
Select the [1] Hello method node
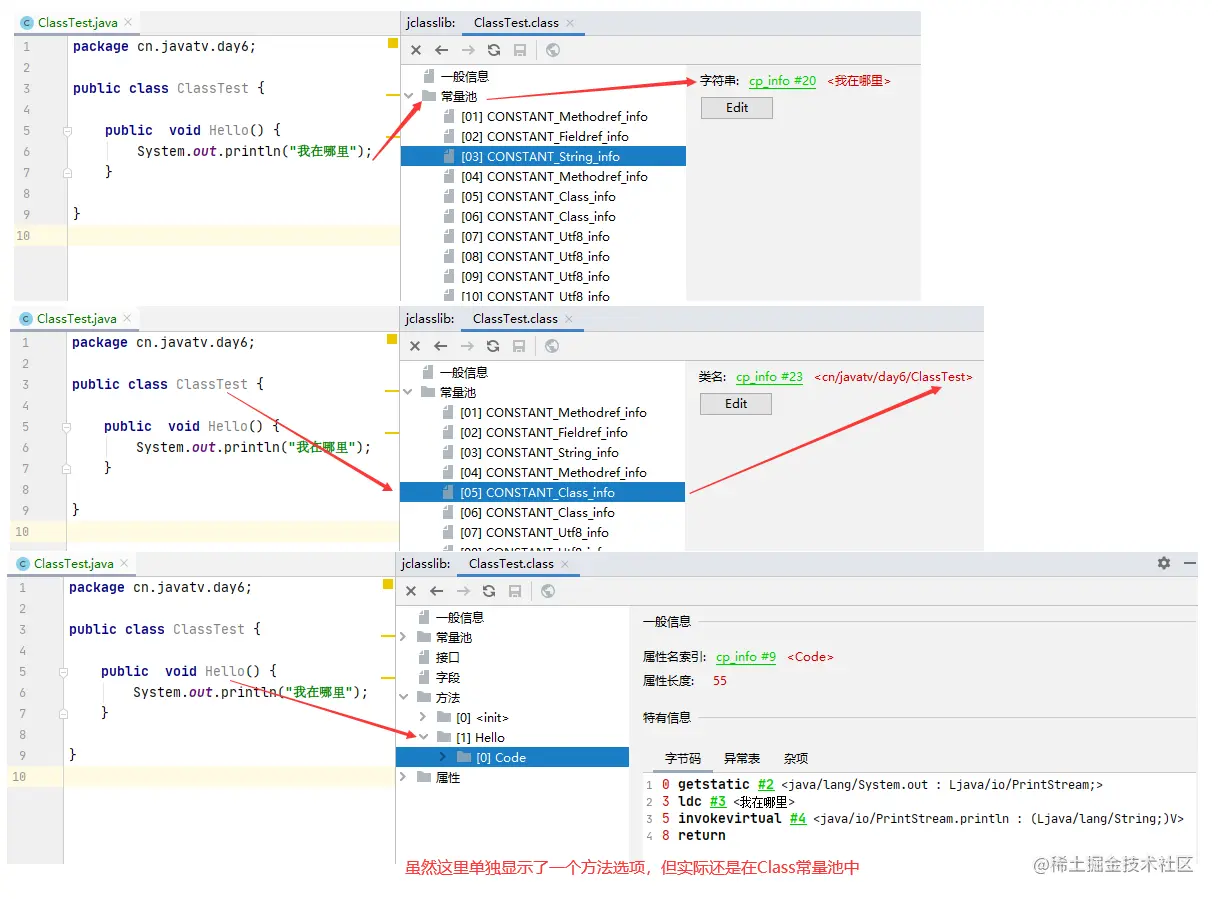[x=481, y=737]
